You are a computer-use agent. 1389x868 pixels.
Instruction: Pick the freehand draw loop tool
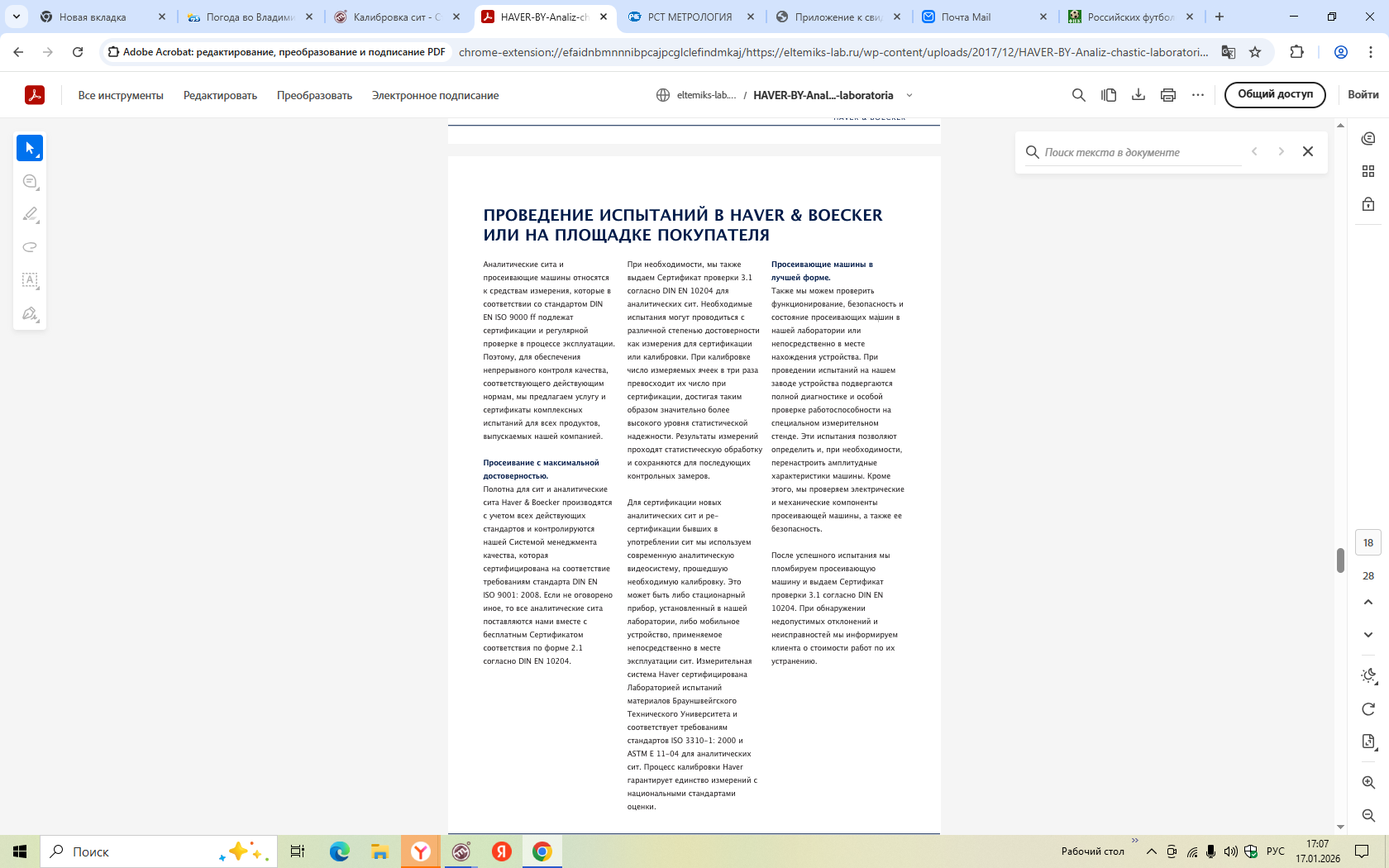click(30, 247)
